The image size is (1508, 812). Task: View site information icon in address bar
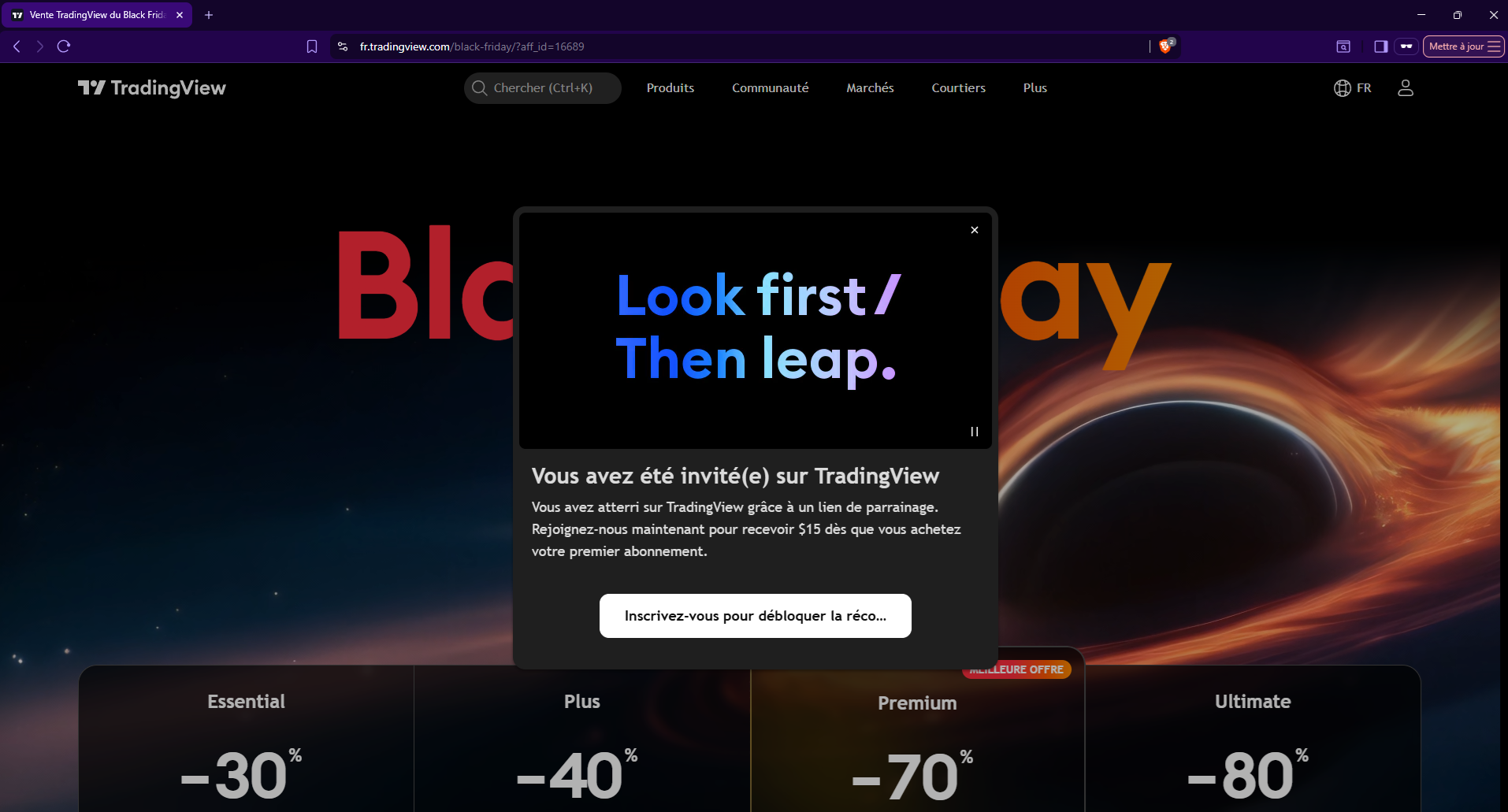[x=343, y=46]
